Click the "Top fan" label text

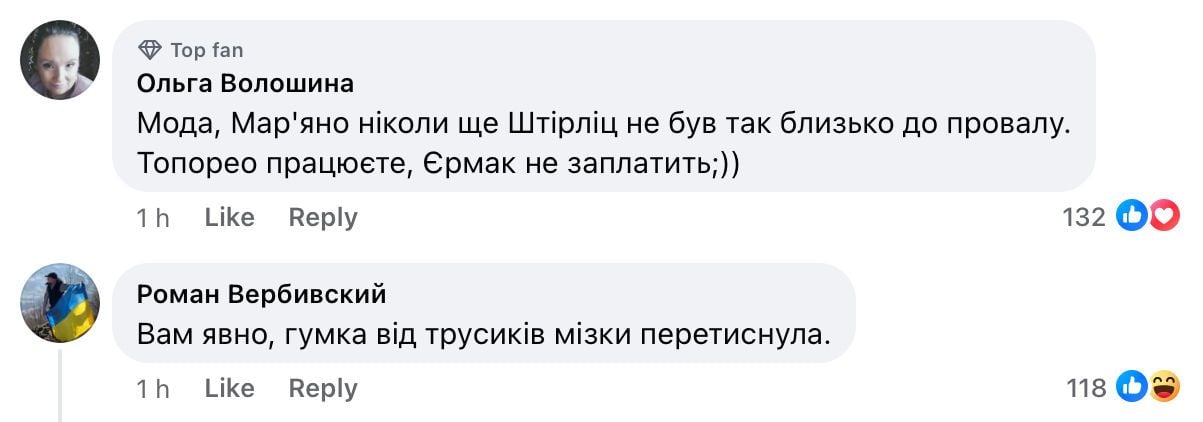click(206, 50)
